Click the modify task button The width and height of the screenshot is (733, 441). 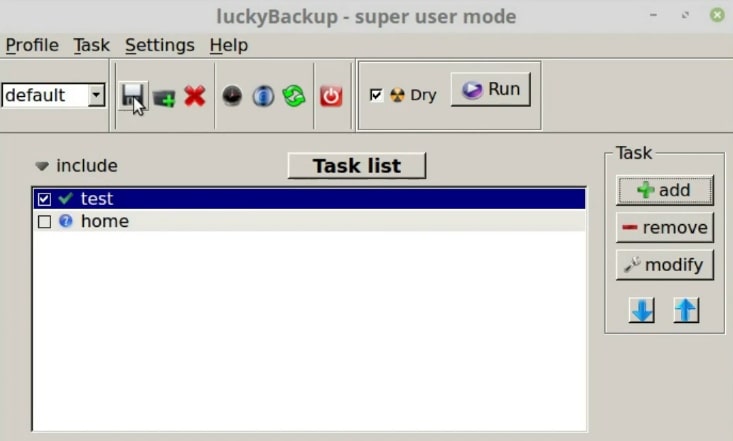(x=665, y=265)
